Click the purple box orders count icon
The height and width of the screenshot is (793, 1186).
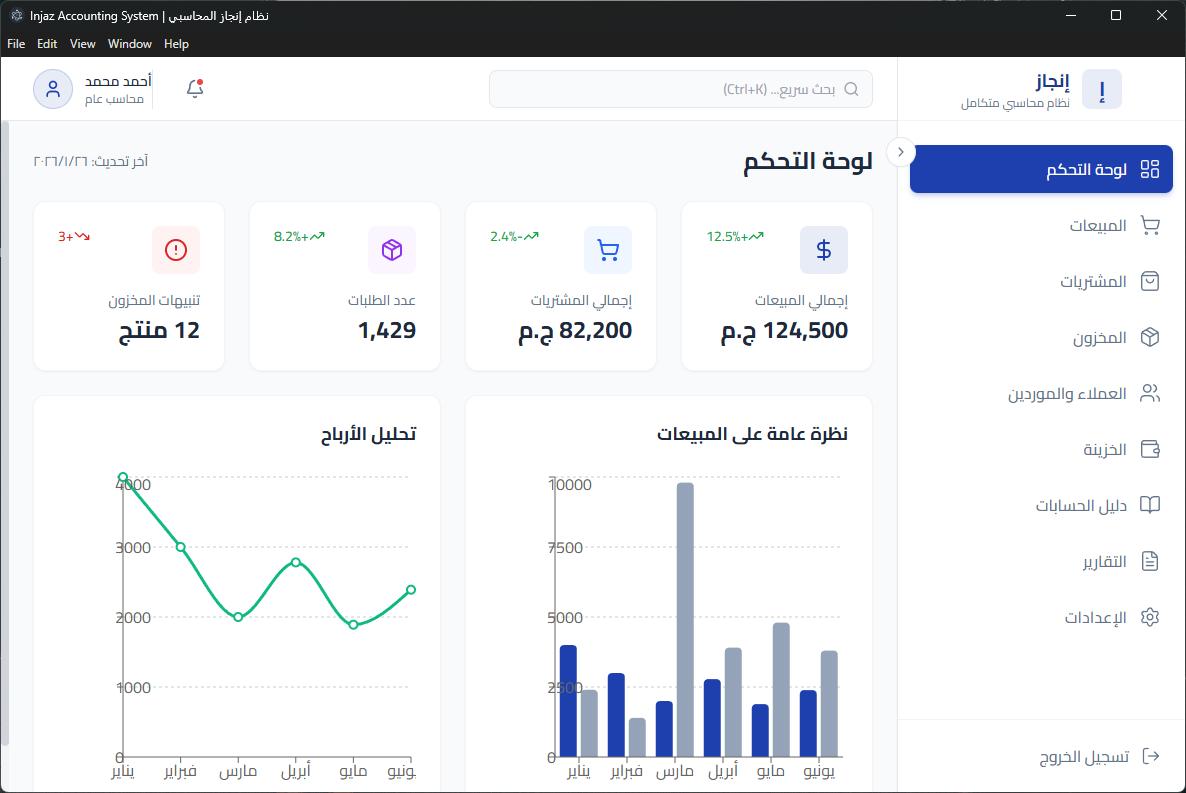(x=392, y=250)
